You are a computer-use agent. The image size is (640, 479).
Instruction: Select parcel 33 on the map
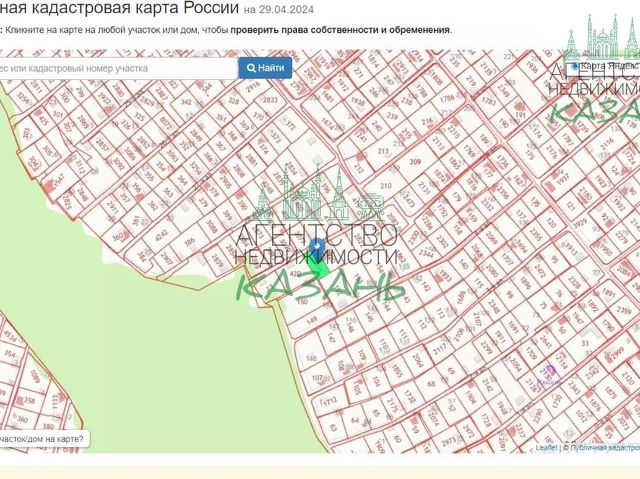click(585, 343)
